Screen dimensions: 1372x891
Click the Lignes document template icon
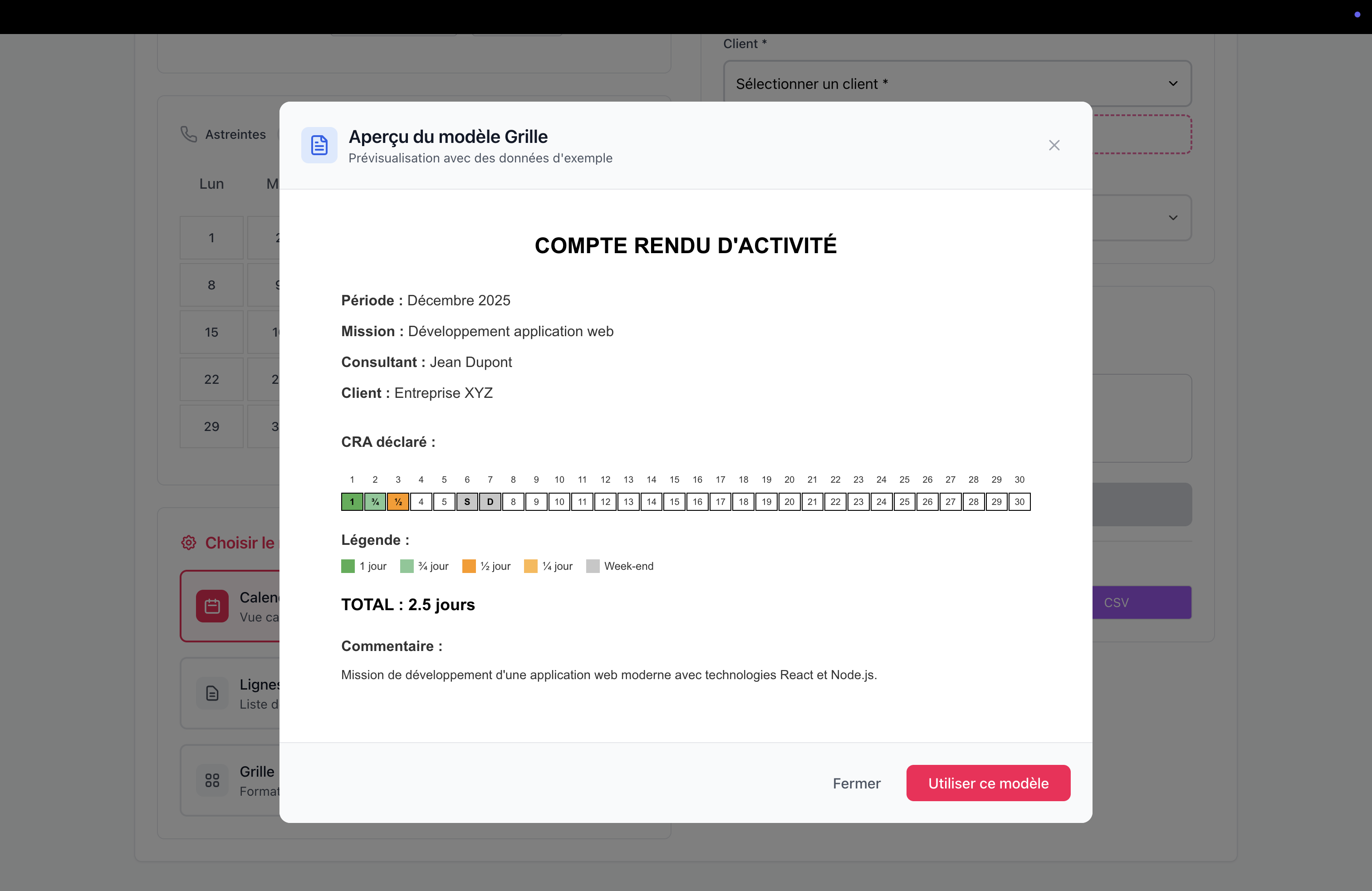point(212,693)
